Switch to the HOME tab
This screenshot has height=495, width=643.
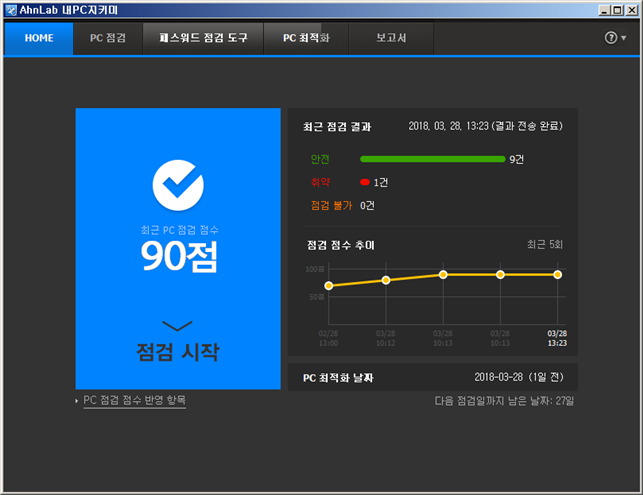pos(39,38)
